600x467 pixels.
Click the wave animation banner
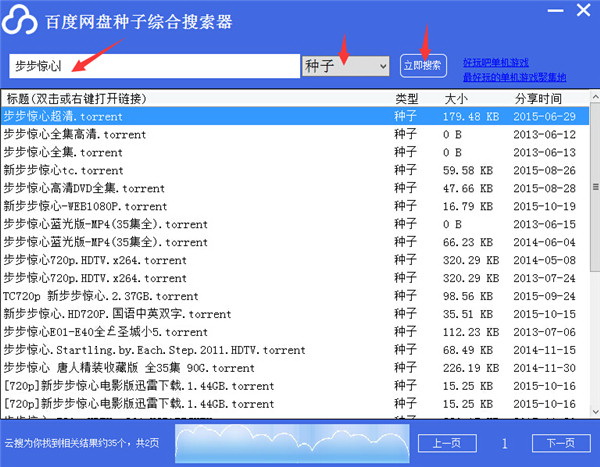tap(292, 443)
